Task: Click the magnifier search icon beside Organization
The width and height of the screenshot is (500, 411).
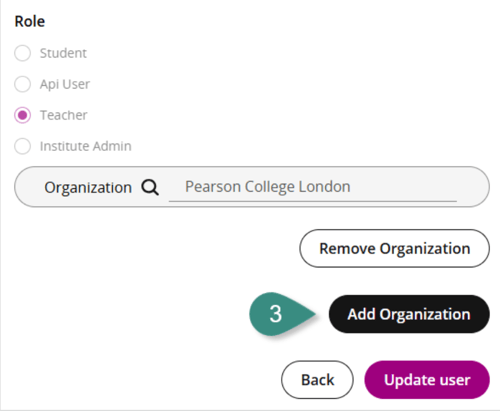Action: tap(150, 187)
